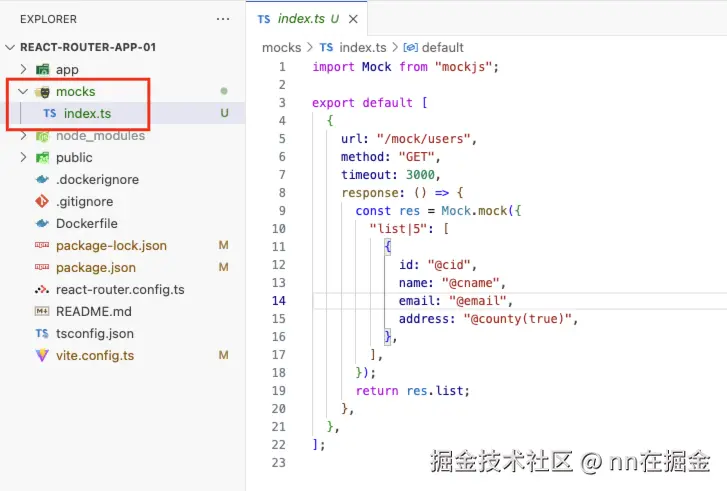Click the index.ts breadcrumb segment
The width and height of the screenshot is (727, 491).
(x=363, y=47)
